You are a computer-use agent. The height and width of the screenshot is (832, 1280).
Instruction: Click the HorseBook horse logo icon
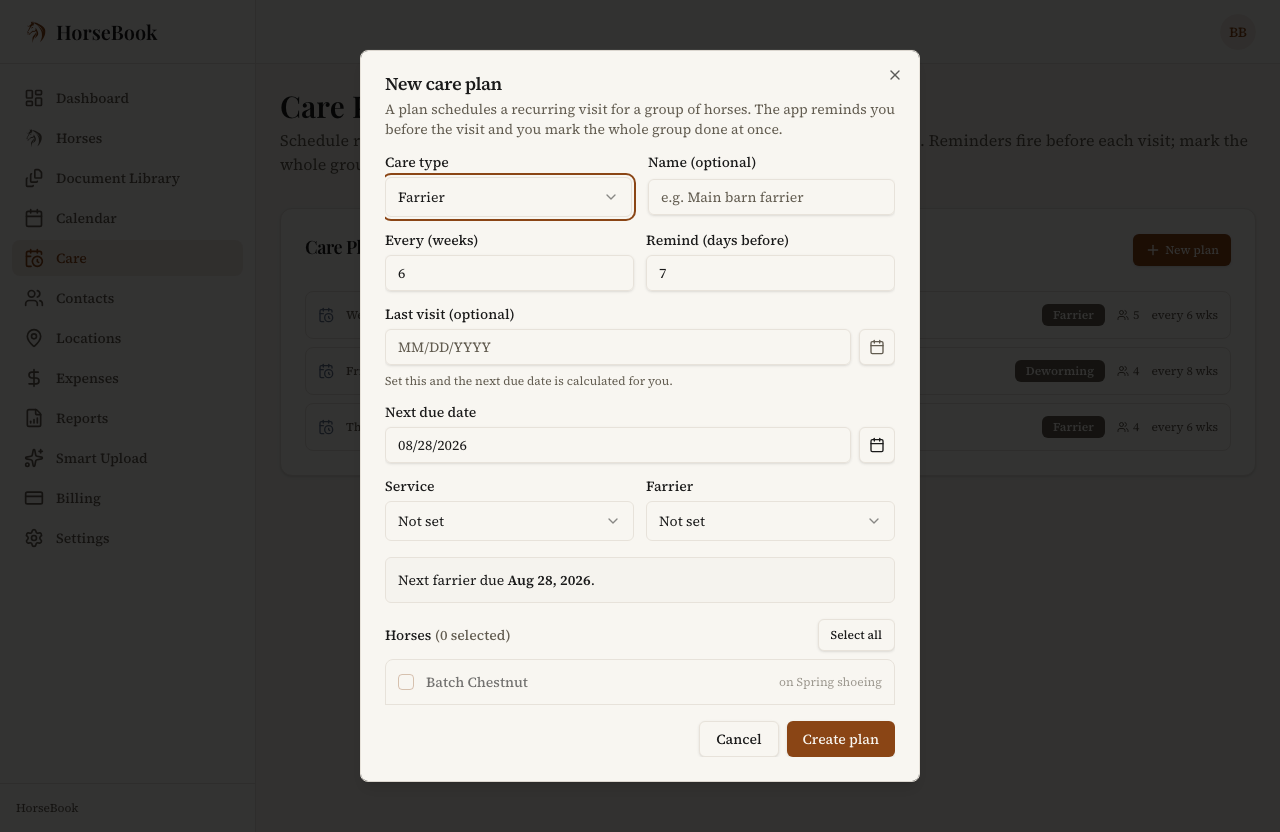(35, 32)
